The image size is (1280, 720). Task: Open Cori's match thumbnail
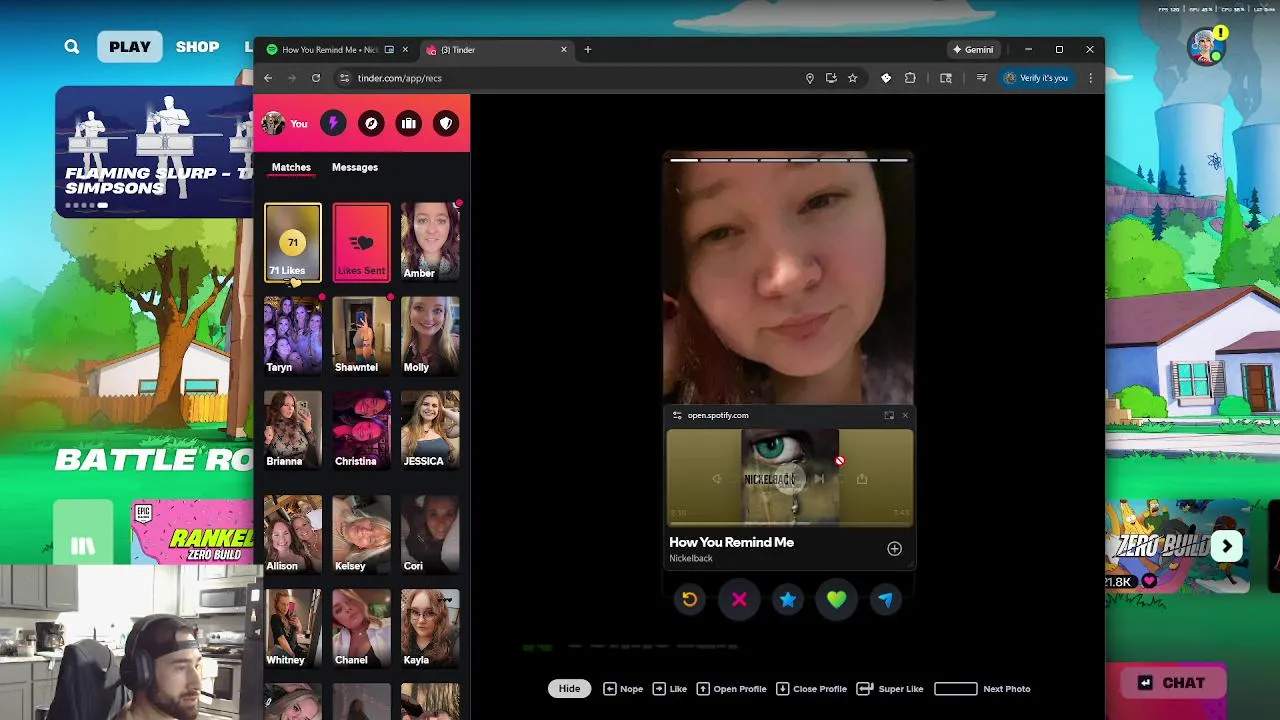click(430, 534)
